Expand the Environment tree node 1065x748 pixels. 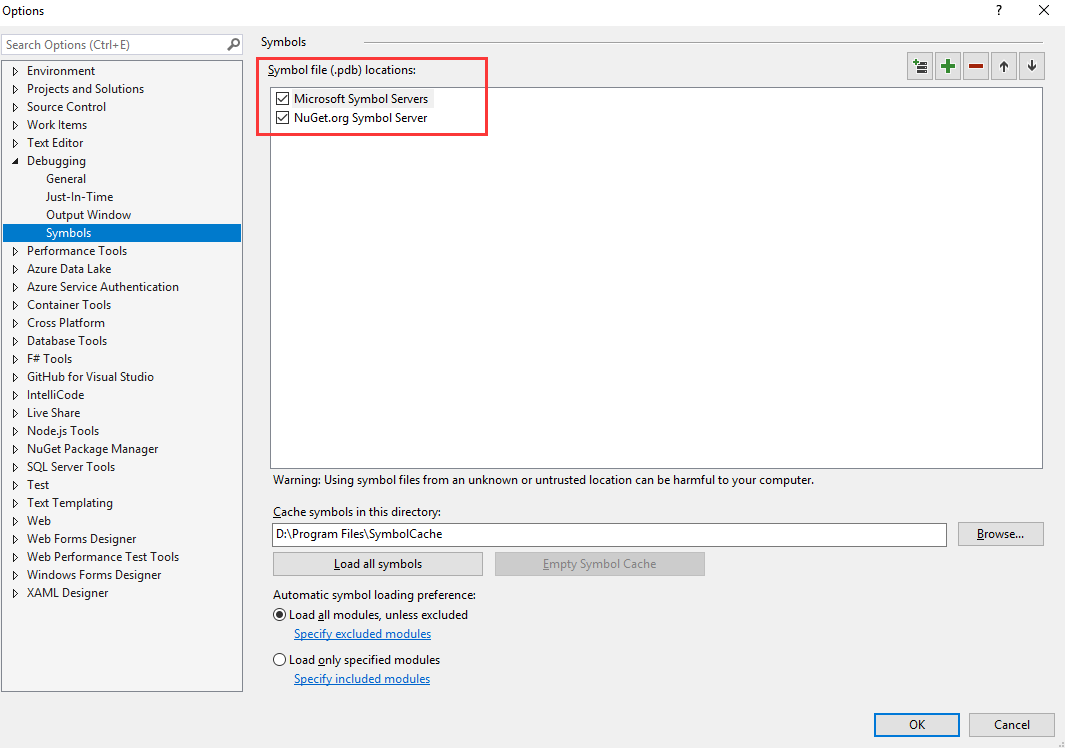tap(16, 71)
